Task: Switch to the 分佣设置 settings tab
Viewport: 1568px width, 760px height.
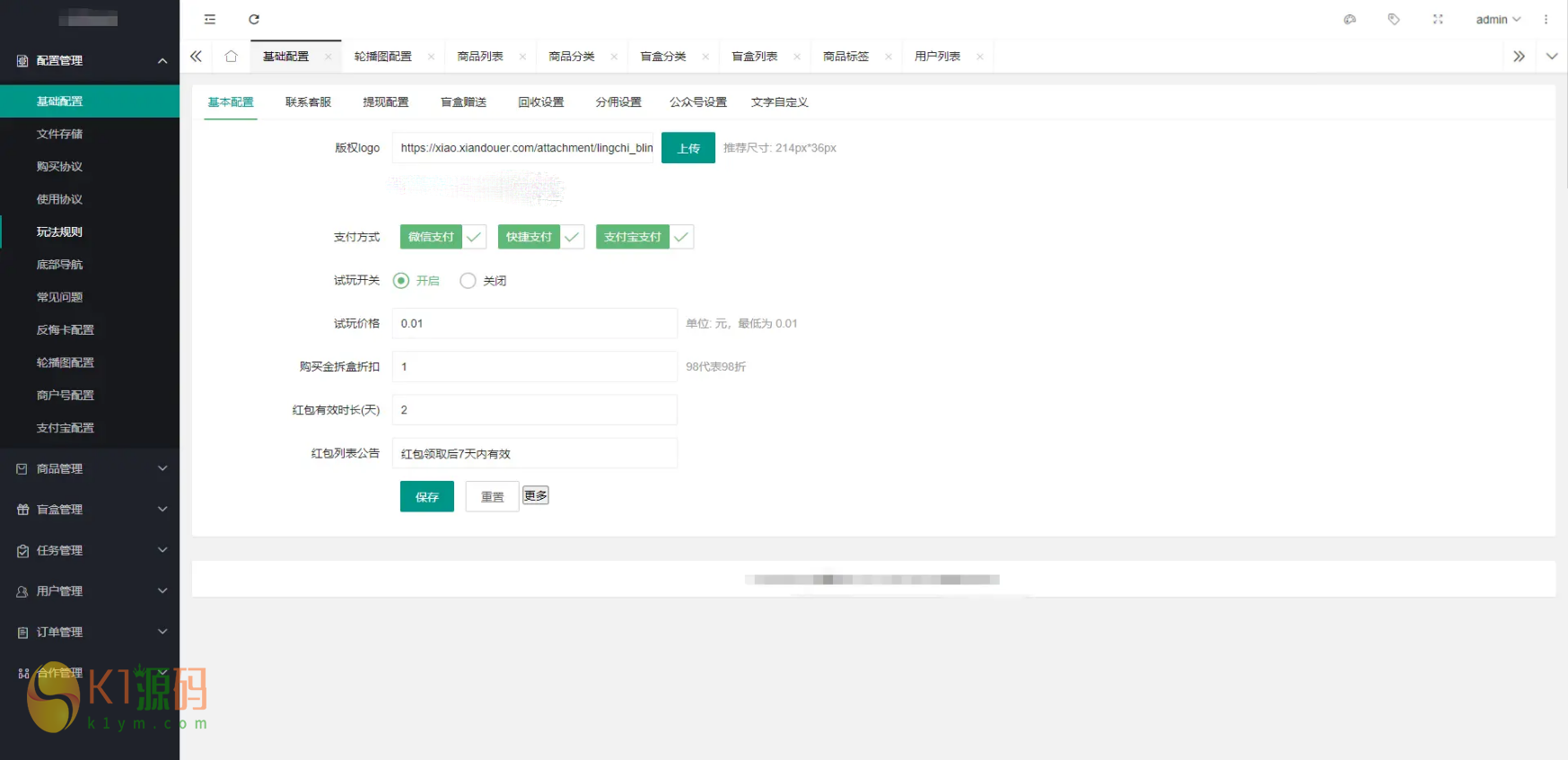Action: click(619, 102)
